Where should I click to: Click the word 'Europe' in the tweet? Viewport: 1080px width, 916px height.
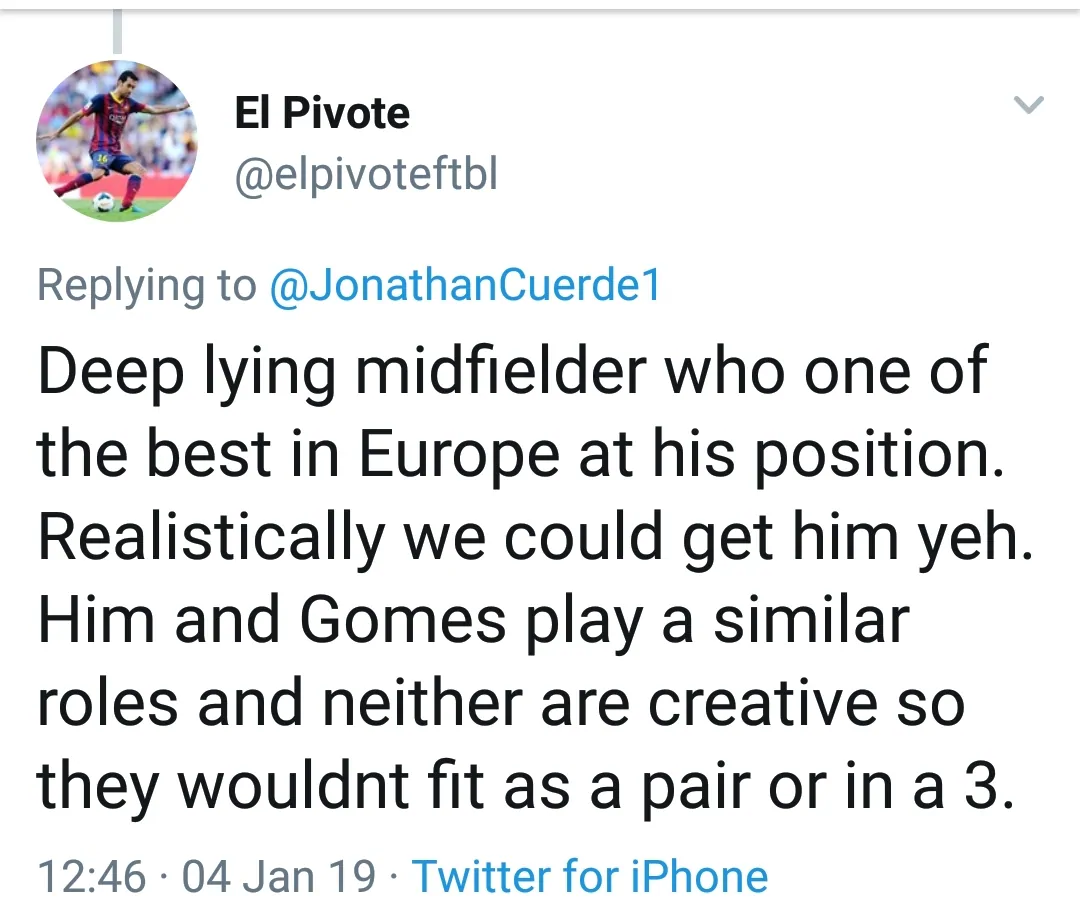(459, 454)
